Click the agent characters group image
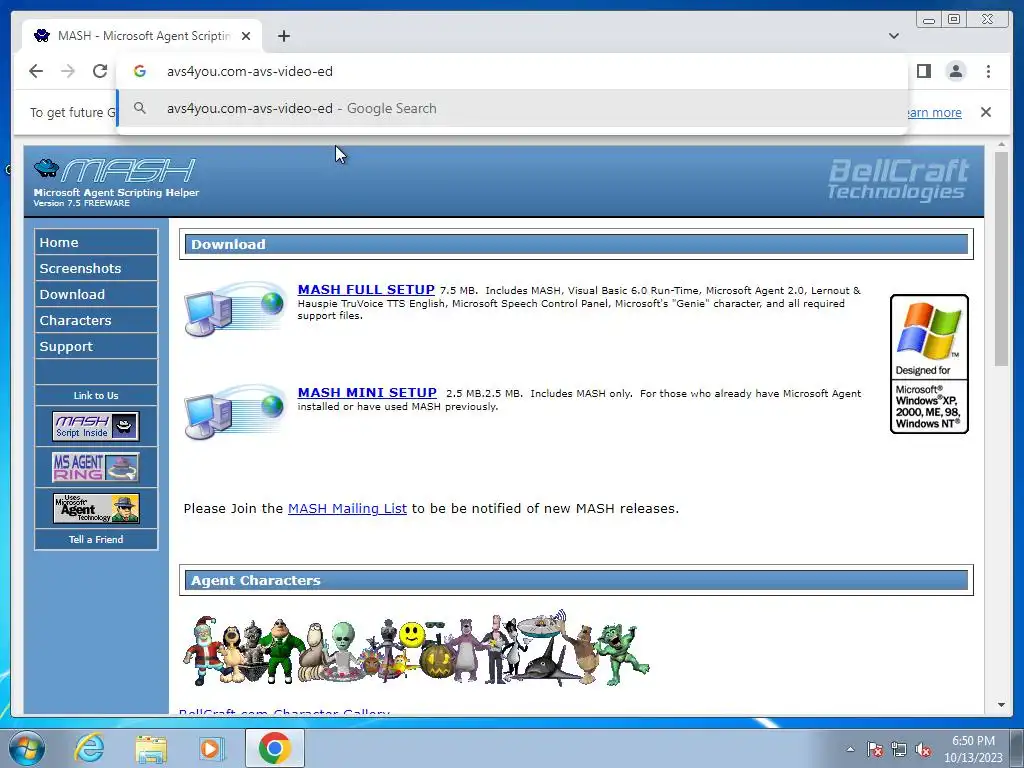This screenshot has width=1024, height=768. coord(416,648)
